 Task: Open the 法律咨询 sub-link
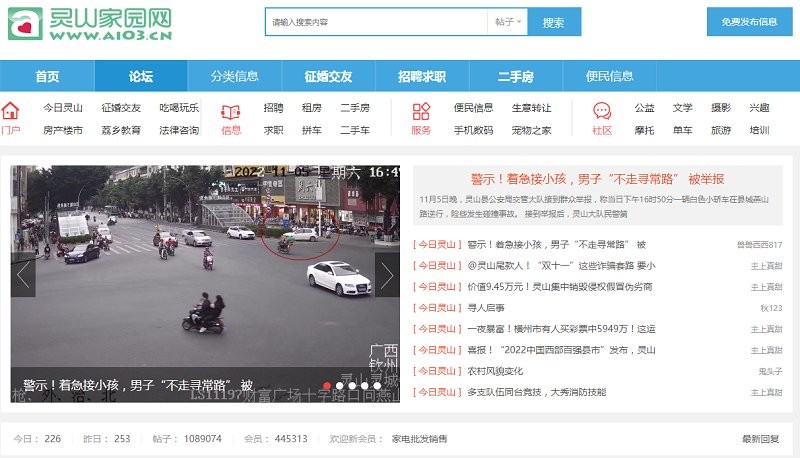179,130
